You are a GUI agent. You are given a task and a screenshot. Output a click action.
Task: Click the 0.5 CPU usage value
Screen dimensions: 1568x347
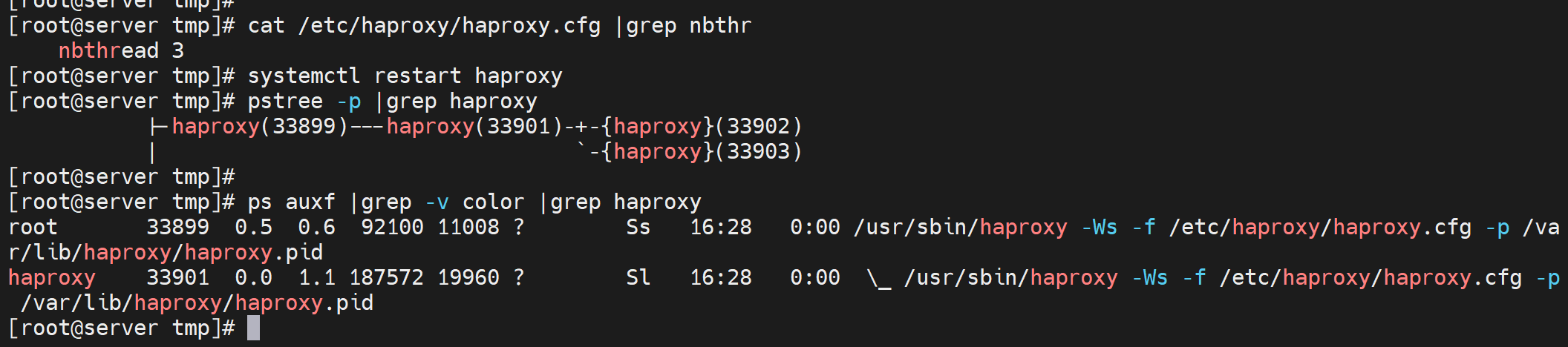pyautogui.click(x=253, y=227)
